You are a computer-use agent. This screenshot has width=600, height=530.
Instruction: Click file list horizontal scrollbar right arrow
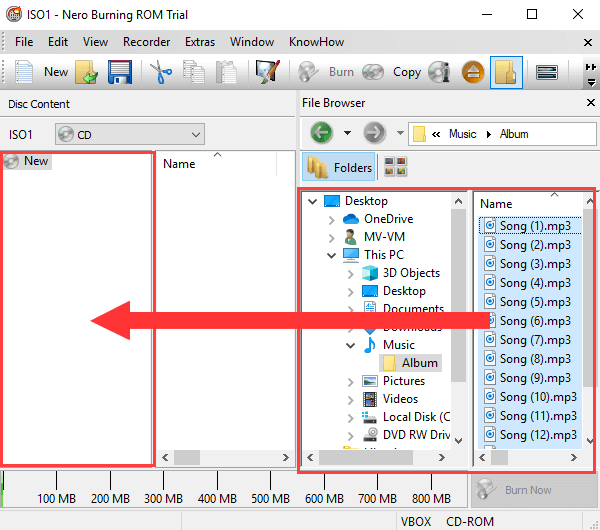click(573, 457)
